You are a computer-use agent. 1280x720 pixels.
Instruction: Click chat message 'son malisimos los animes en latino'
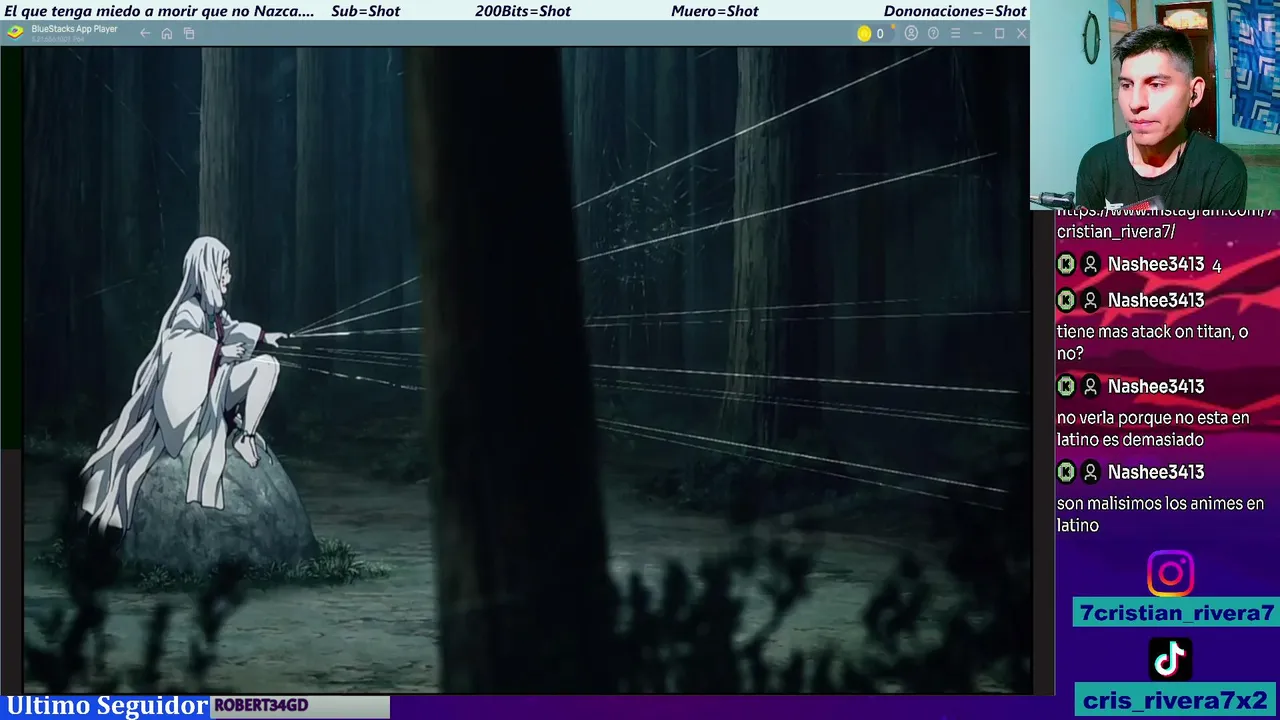pos(1160,514)
